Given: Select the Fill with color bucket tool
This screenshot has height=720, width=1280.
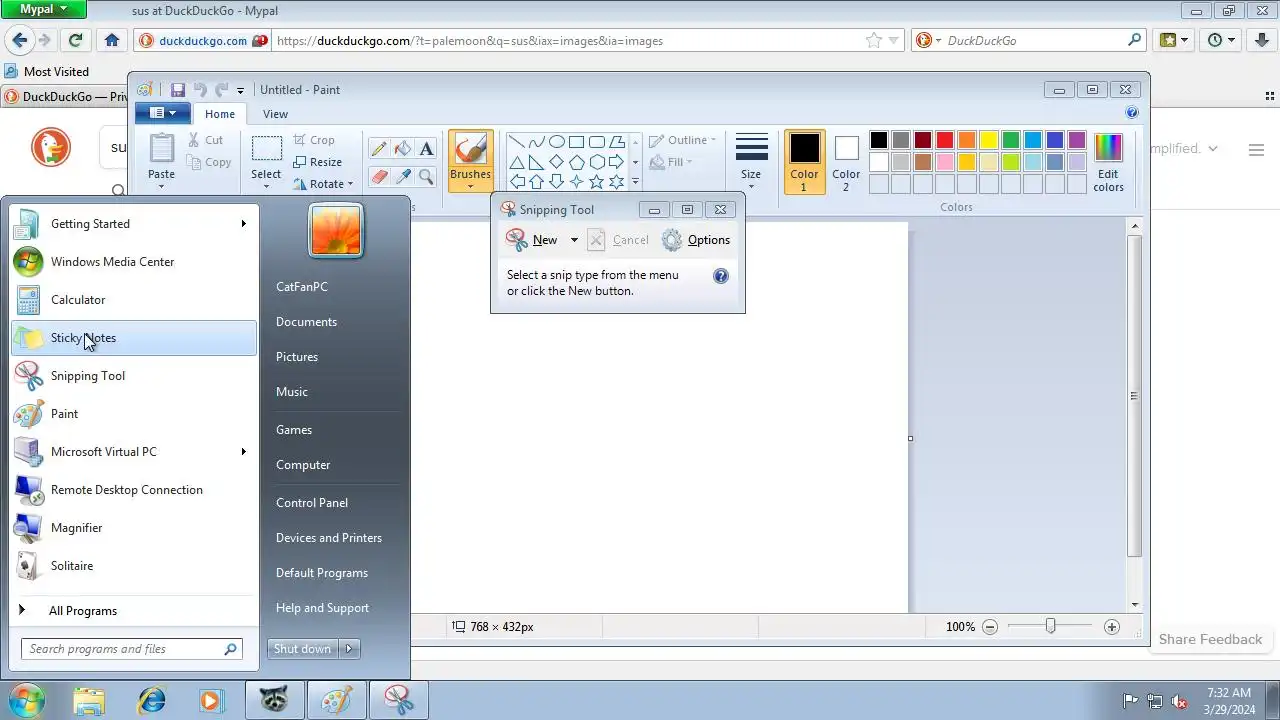Looking at the screenshot, I should pyautogui.click(x=403, y=149).
